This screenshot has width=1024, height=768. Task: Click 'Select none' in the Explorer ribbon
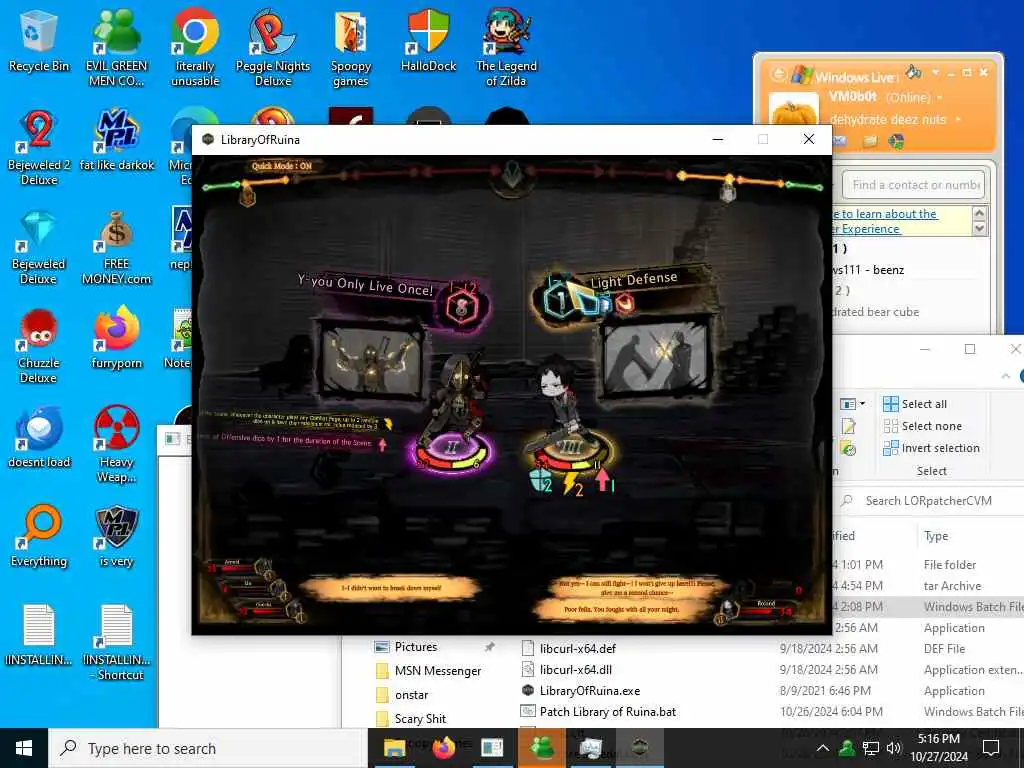click(x=922, y=426)
